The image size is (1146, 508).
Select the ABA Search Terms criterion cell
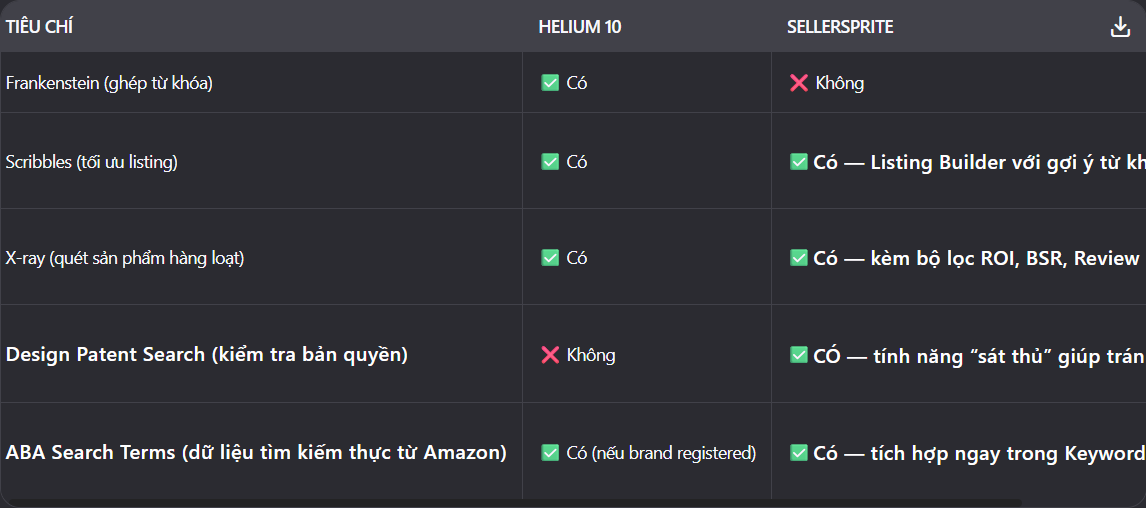click(x=261, y=452)
